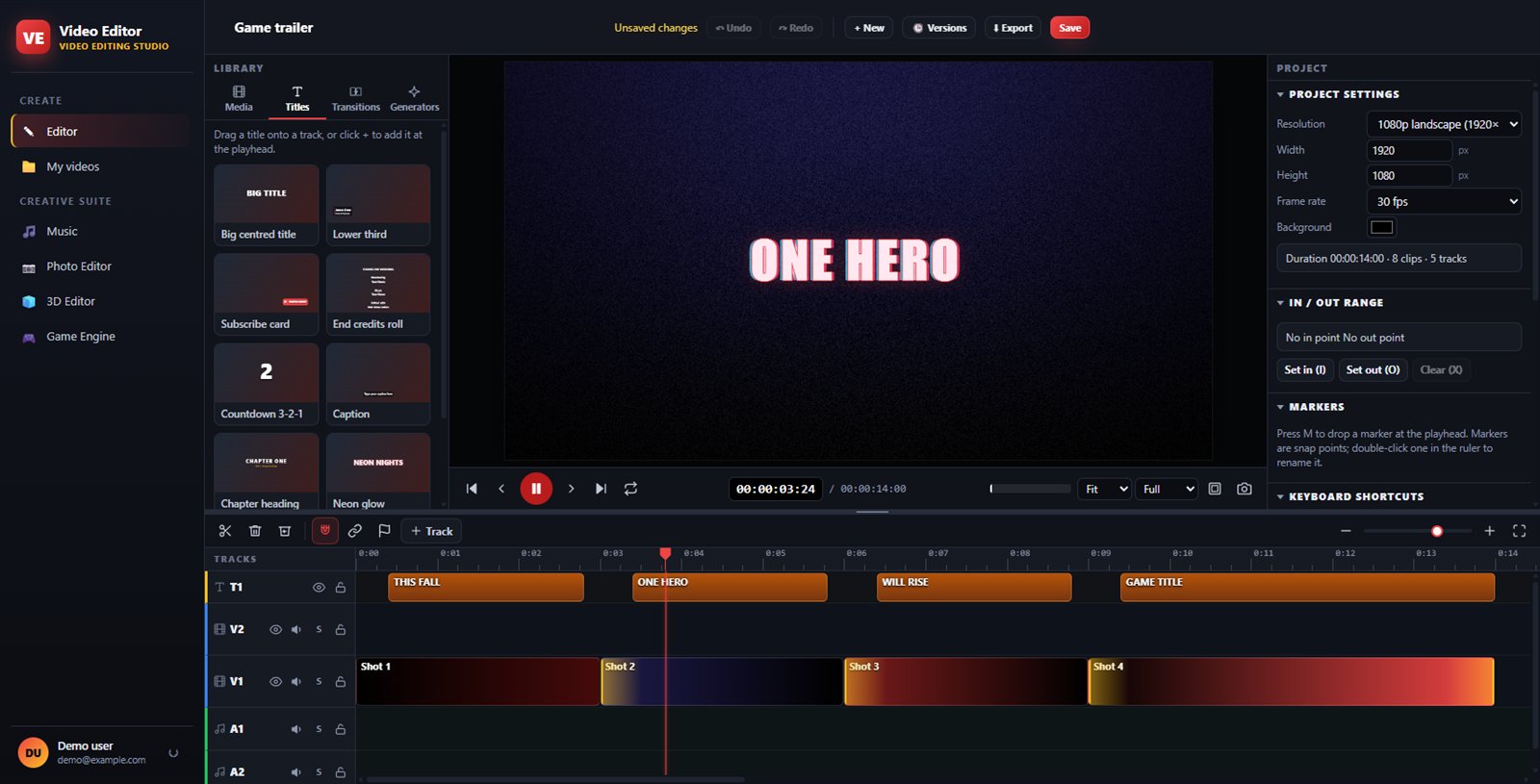Click the trash delete clip icon
This screenshot has width=1540, height=784.
[x=255, y=531]
